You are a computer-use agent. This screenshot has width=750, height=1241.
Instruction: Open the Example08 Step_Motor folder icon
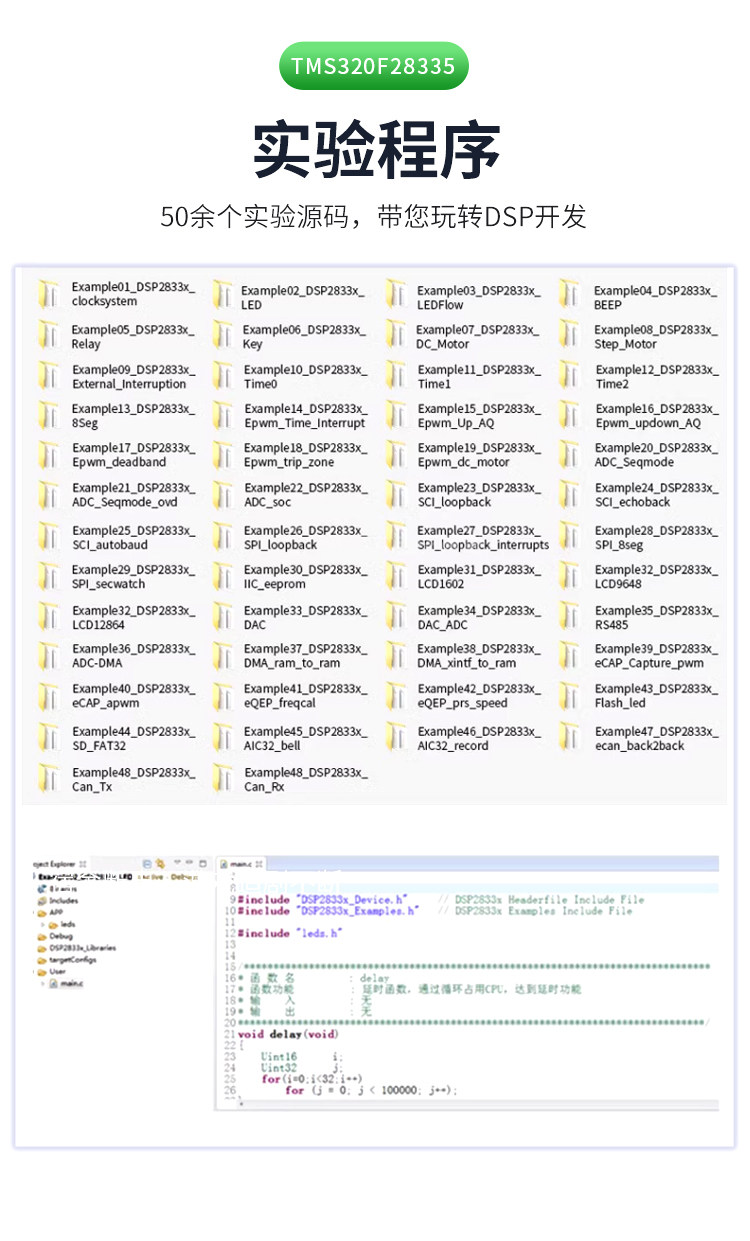pyautogui.click(x=570, y=334)
